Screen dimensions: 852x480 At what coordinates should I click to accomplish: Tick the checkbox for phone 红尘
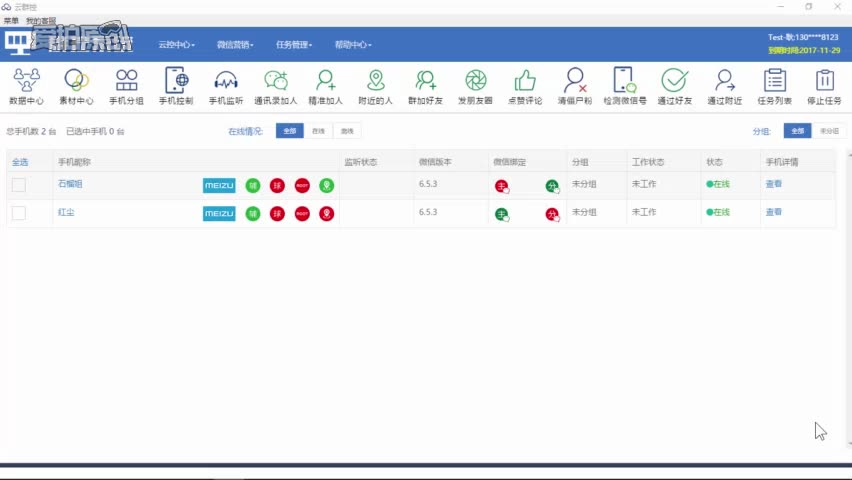click(19, 213)
